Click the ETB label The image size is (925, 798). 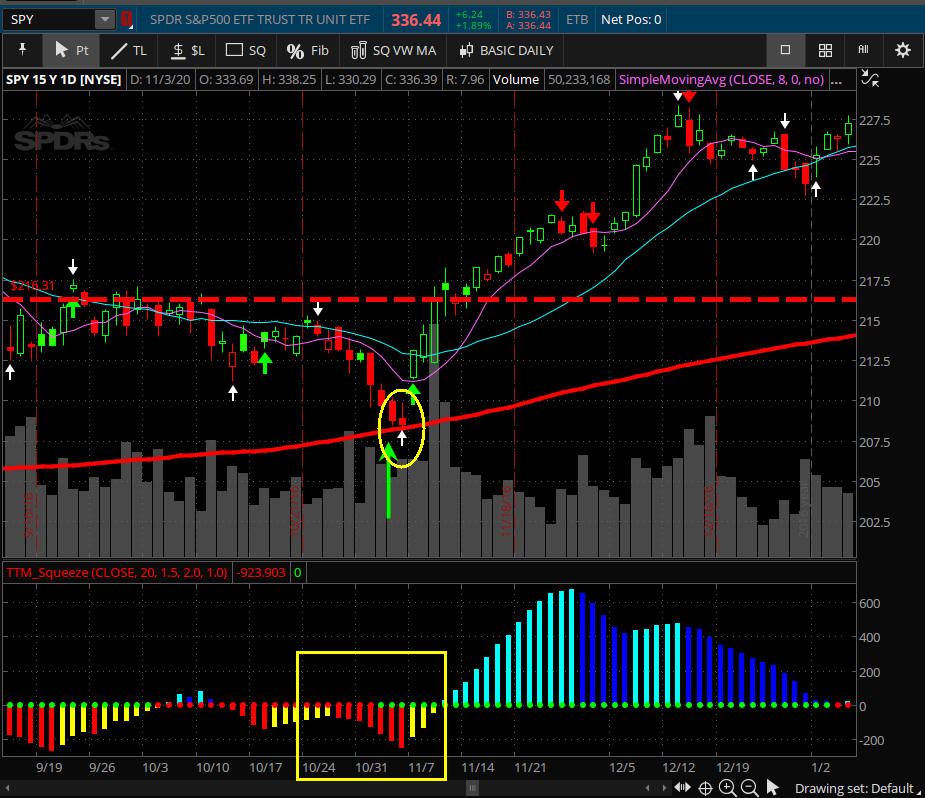[577, 19]
